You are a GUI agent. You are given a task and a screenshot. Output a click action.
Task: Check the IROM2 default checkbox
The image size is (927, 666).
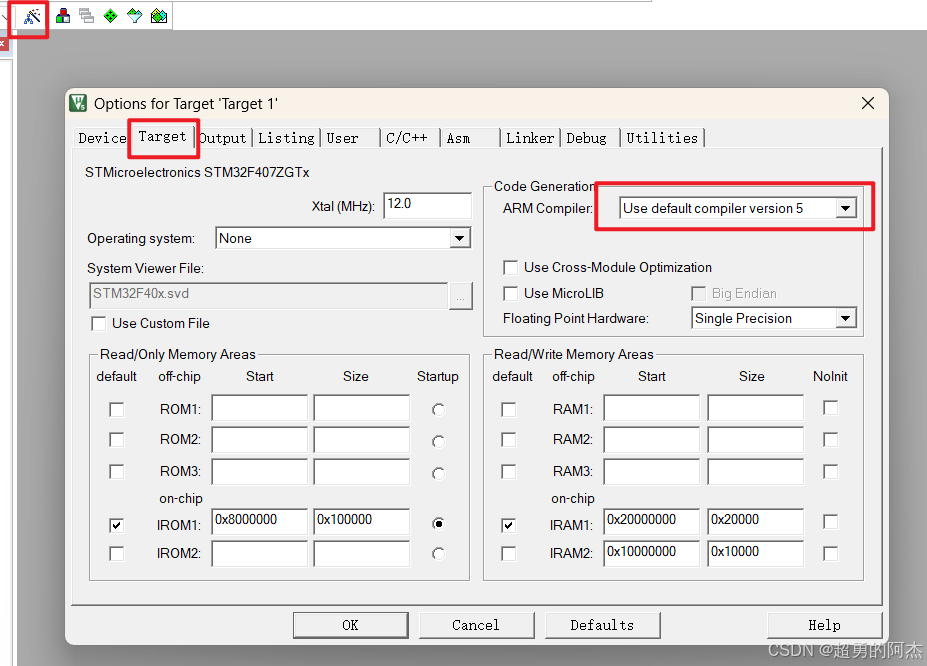pos(117,554)
